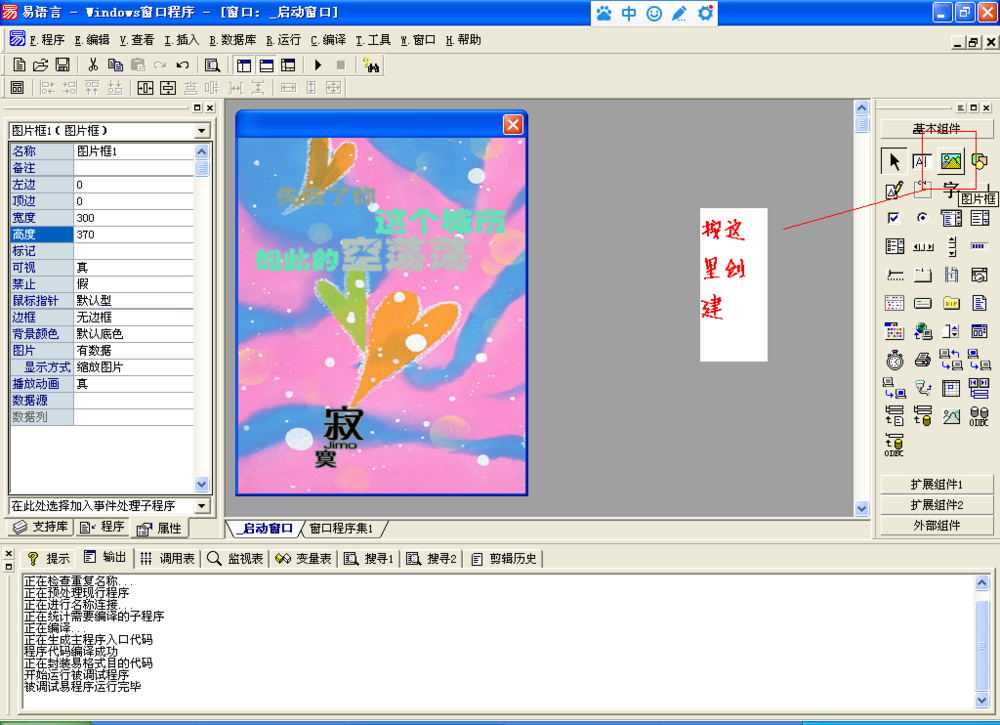Viewport: 1000px width, 725px height.
Task: Select the horizontal scrollbar component icon
Action: [923, 247]
